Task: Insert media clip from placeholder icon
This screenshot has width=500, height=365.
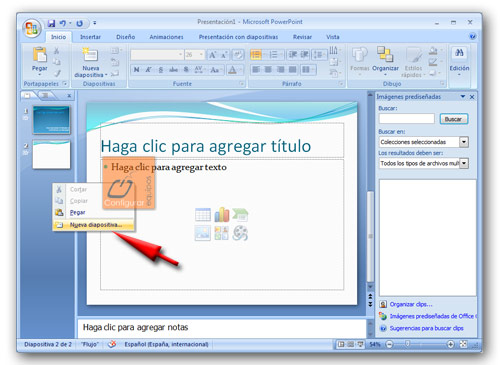Action: pos(240,233)
